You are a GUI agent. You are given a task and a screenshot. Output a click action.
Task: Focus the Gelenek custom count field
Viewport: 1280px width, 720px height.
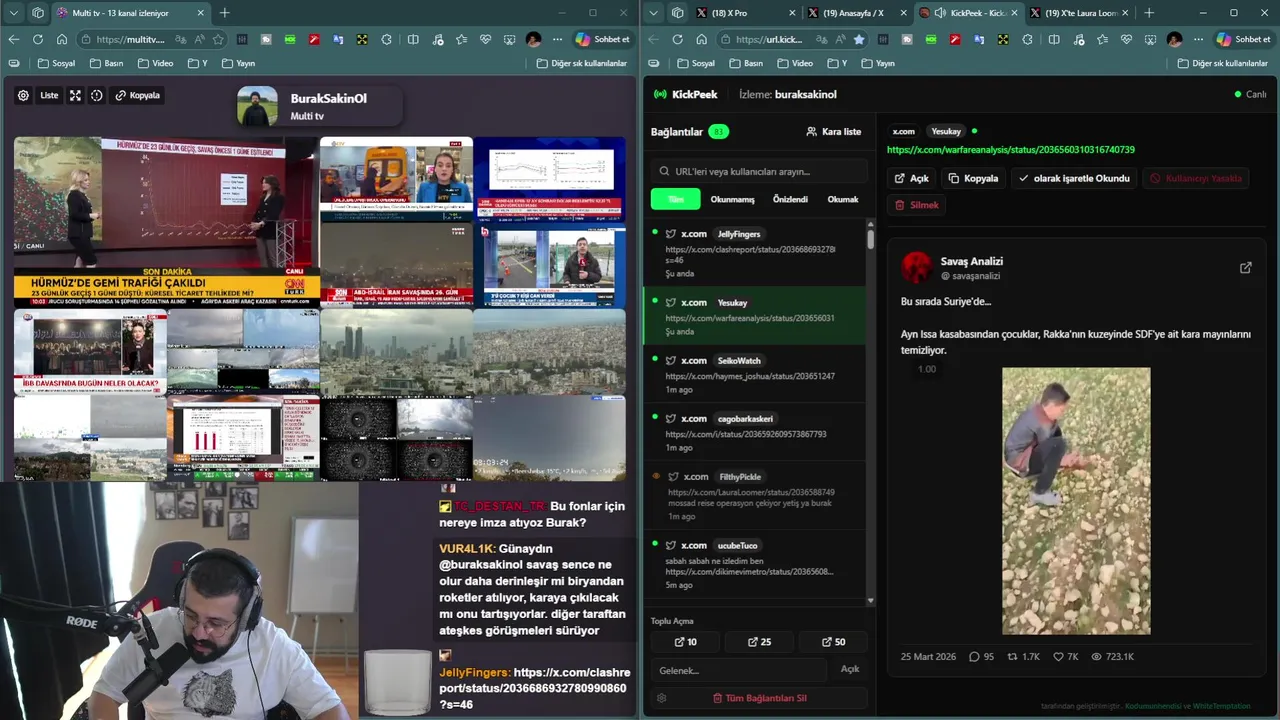(739, 669)
